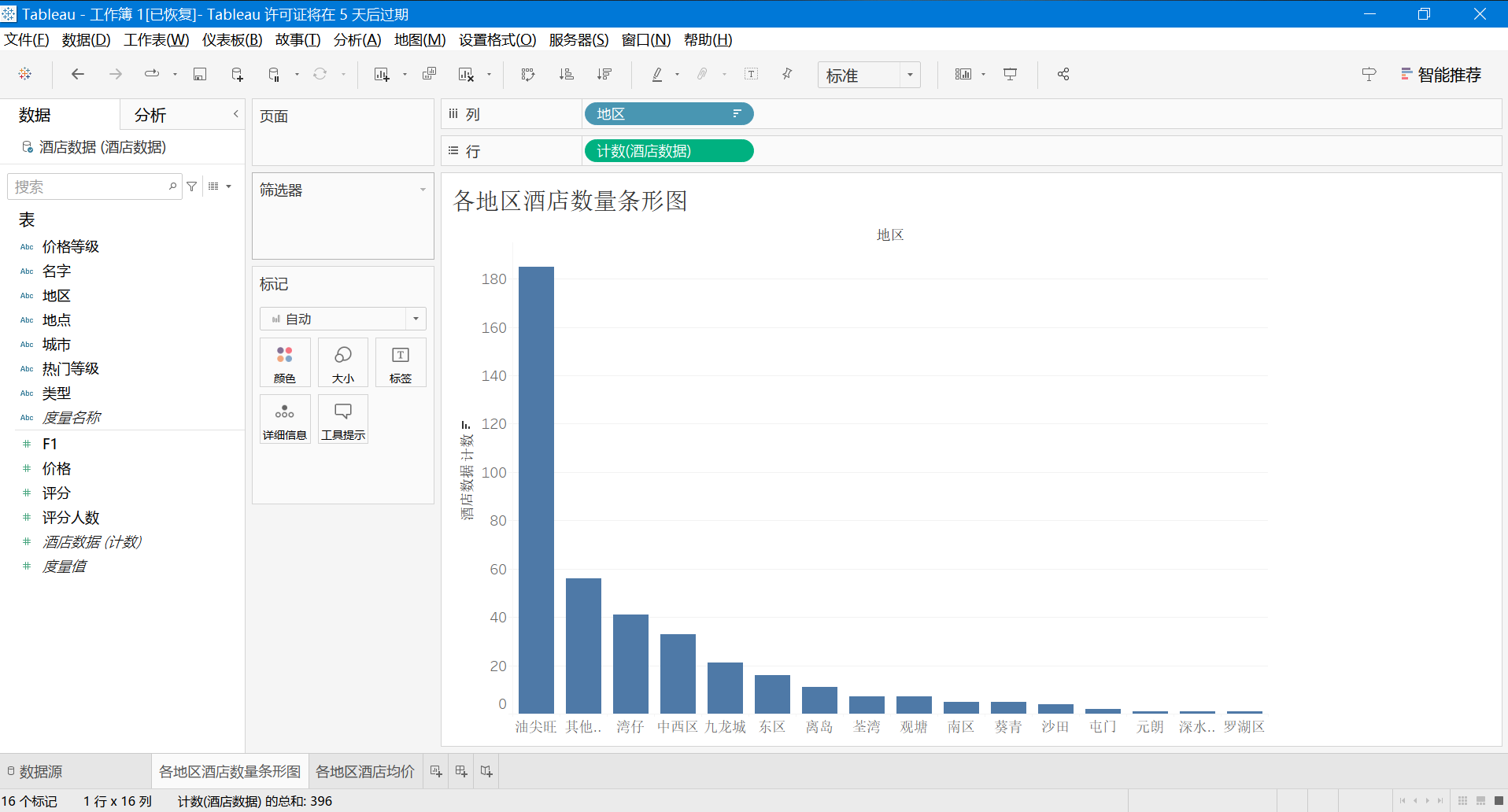Viewport: 1508px width, 812px height.
Task: Click the redo forward arrow
Action: point(115,74)
